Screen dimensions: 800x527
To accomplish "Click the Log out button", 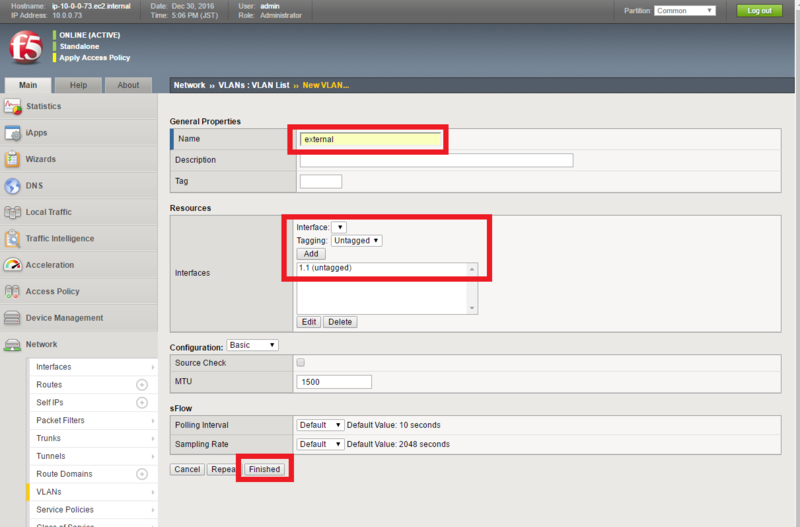I will [759, 11].
